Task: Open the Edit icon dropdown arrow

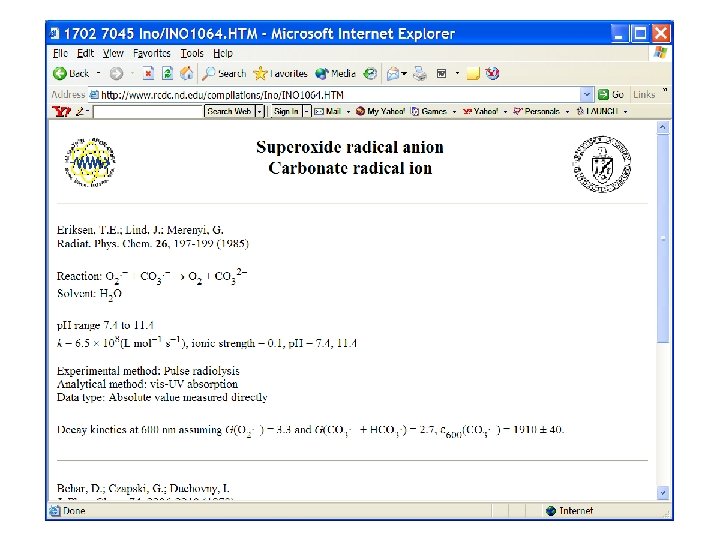Action: point(457,73)
